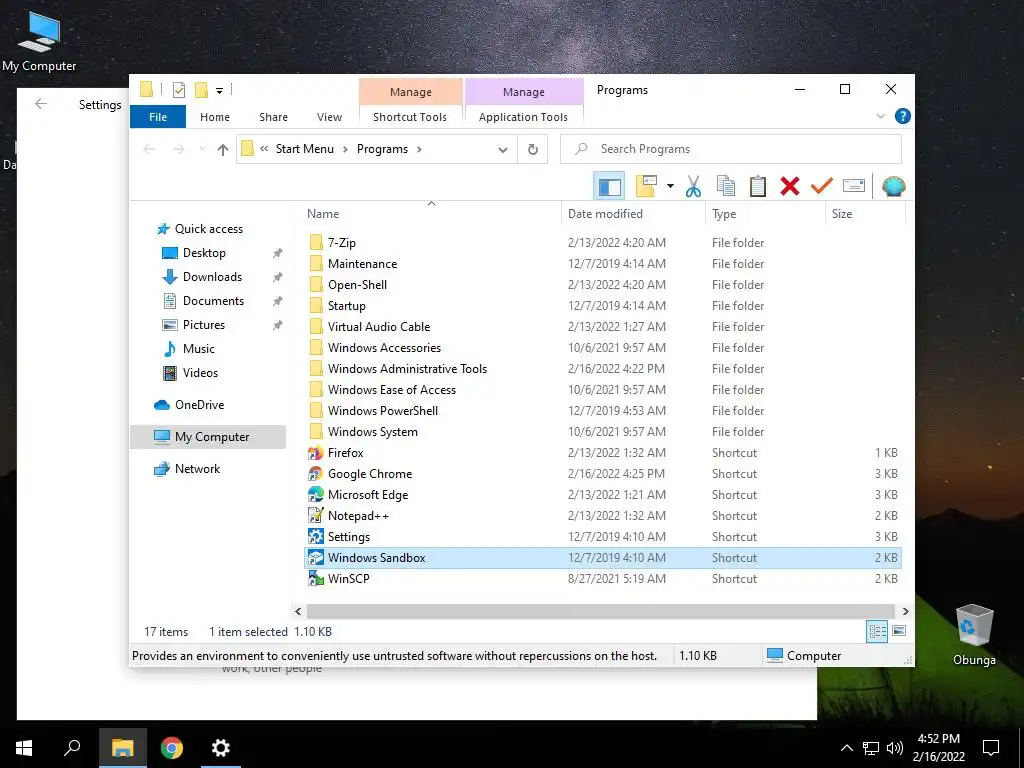Screen dimensions: 1024x768
Task: Expand chevron after Programs breadcrumb
Action: click(x=419, y=150)
